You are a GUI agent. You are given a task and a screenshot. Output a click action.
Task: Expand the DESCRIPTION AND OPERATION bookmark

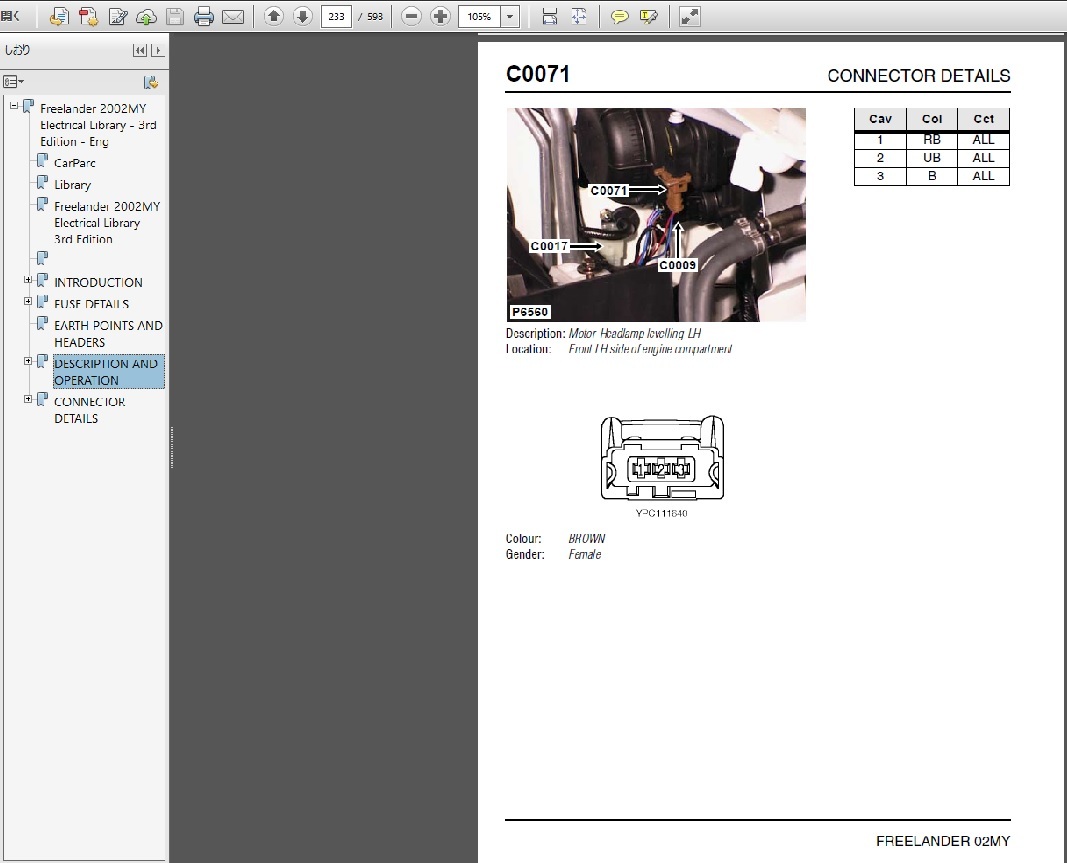28,361
